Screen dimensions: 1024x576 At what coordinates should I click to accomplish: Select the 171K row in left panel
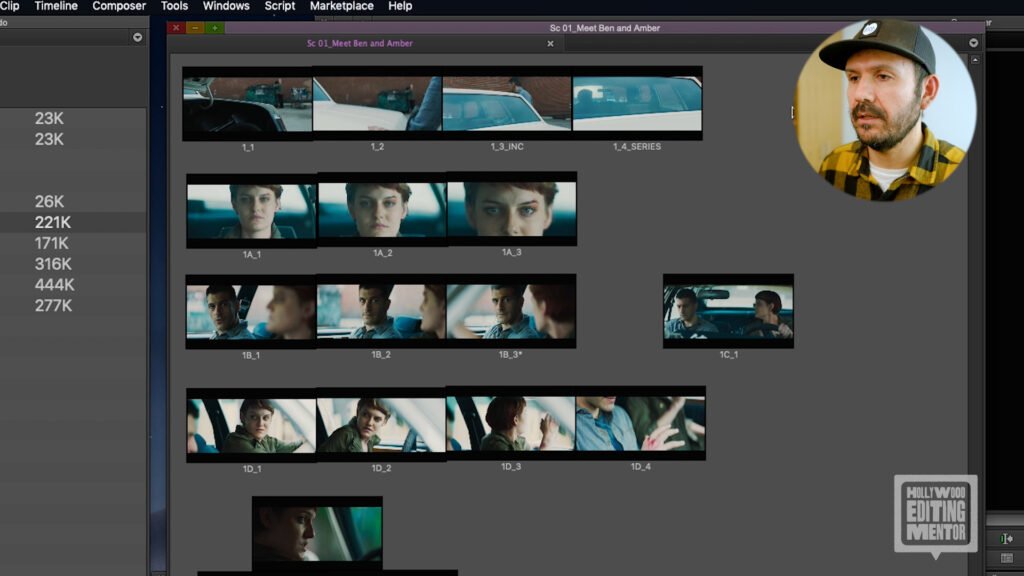tap(73, 243)
